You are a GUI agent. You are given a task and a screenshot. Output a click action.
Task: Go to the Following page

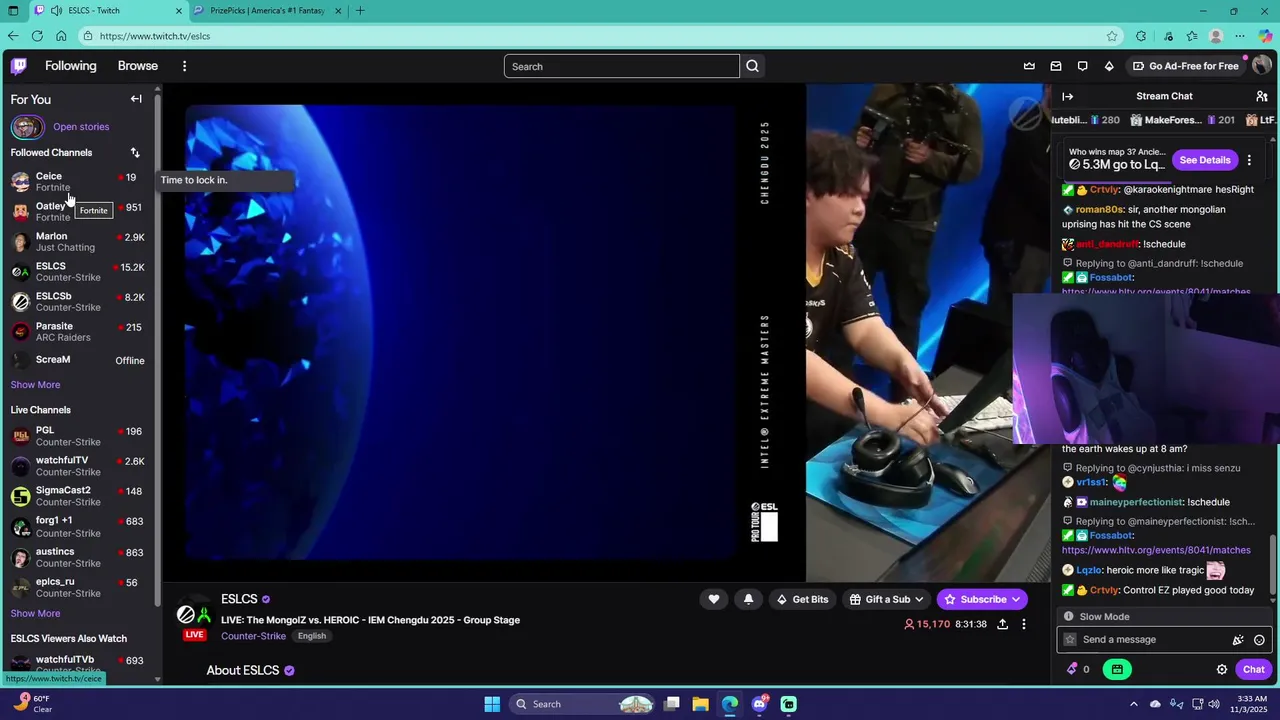tap(71, 66)
